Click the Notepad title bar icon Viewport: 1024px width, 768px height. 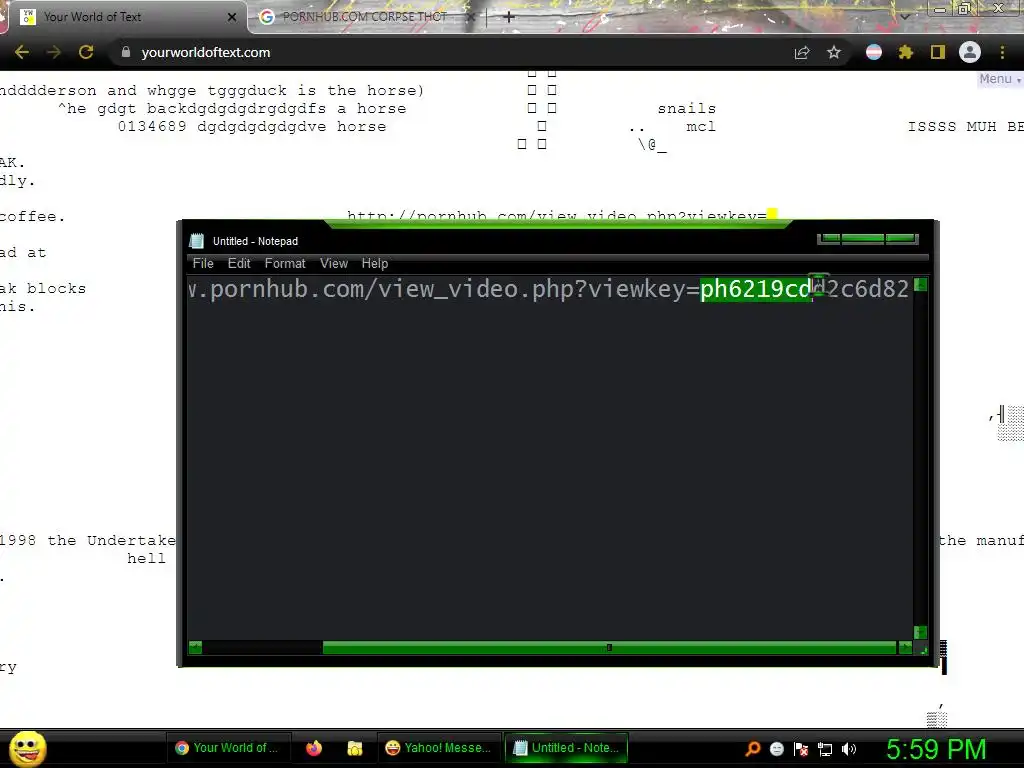pyautogui.click(x=197, y=241)
